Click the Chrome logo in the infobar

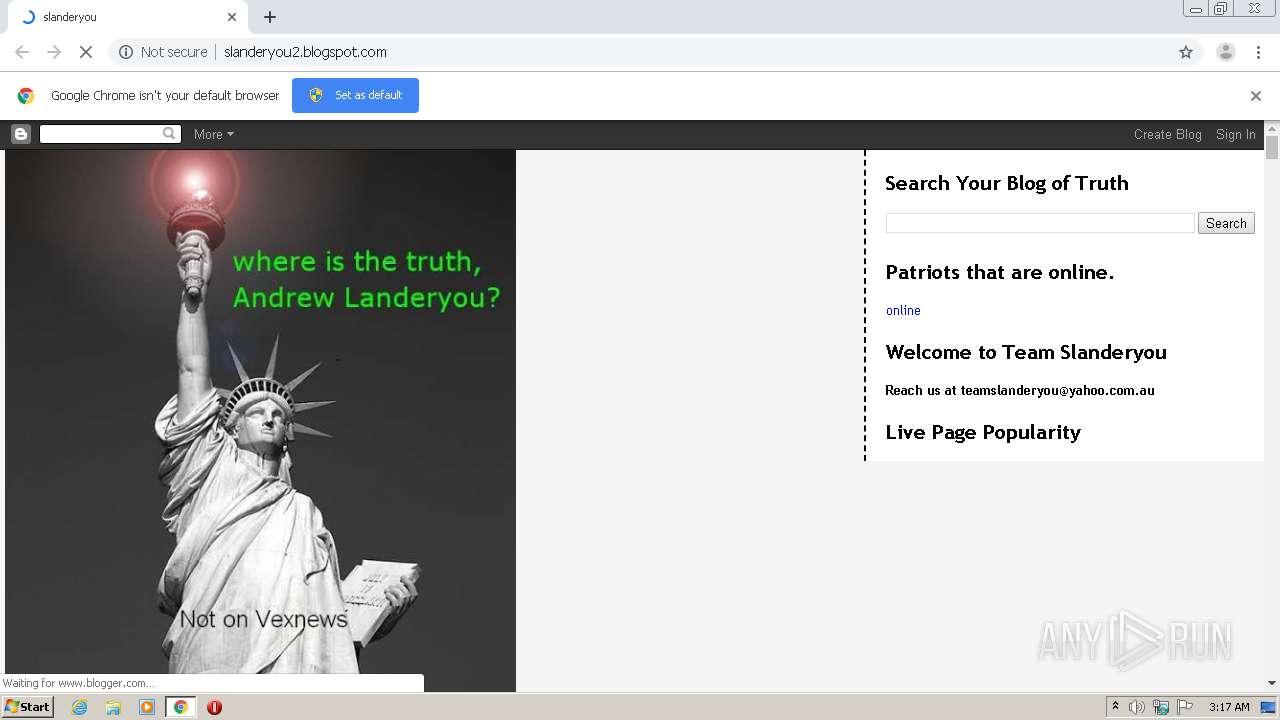point(26,96)
